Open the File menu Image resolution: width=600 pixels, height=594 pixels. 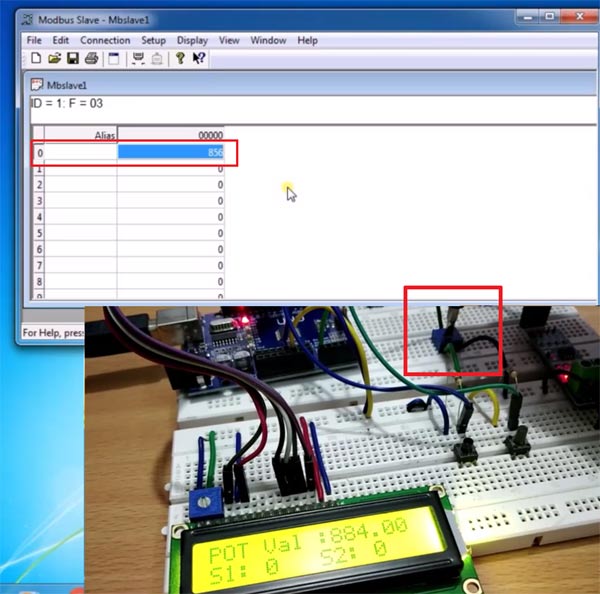click(34, 40)
